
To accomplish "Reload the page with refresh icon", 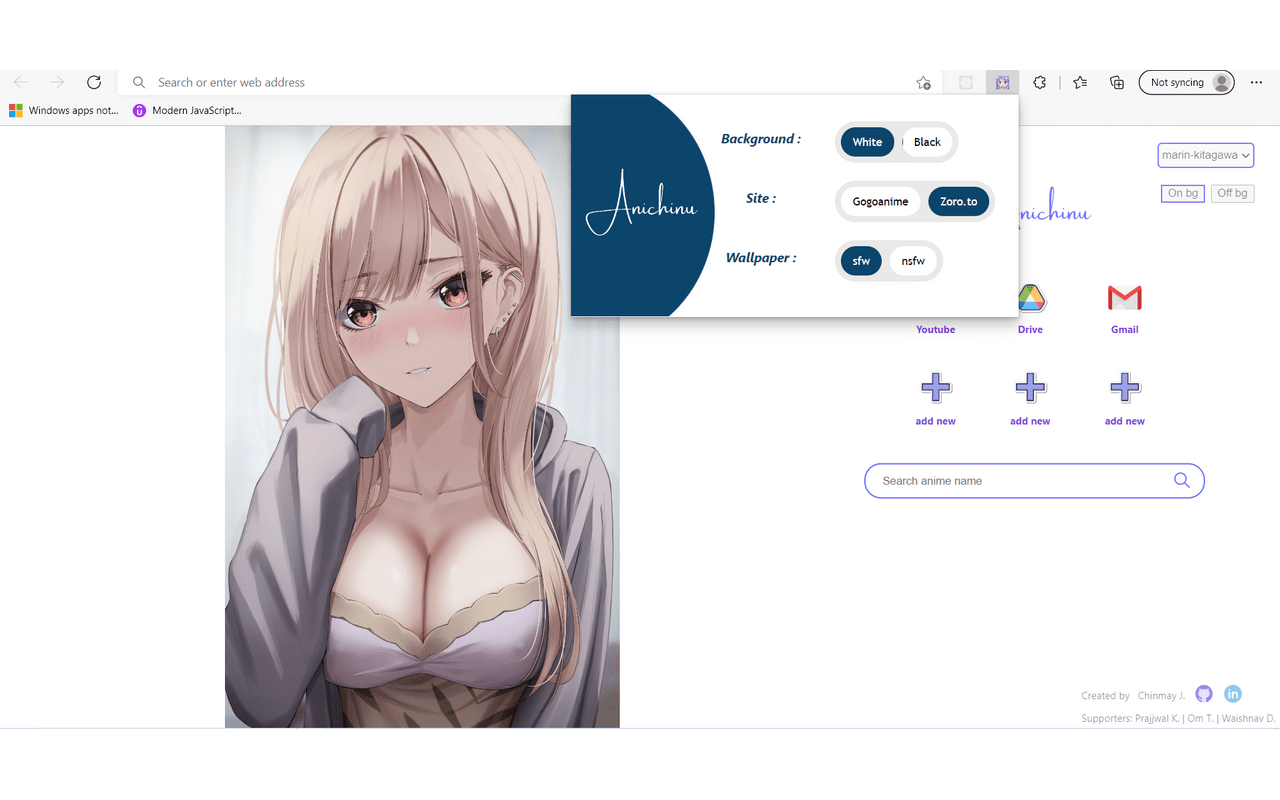I will tap(94, 82).
